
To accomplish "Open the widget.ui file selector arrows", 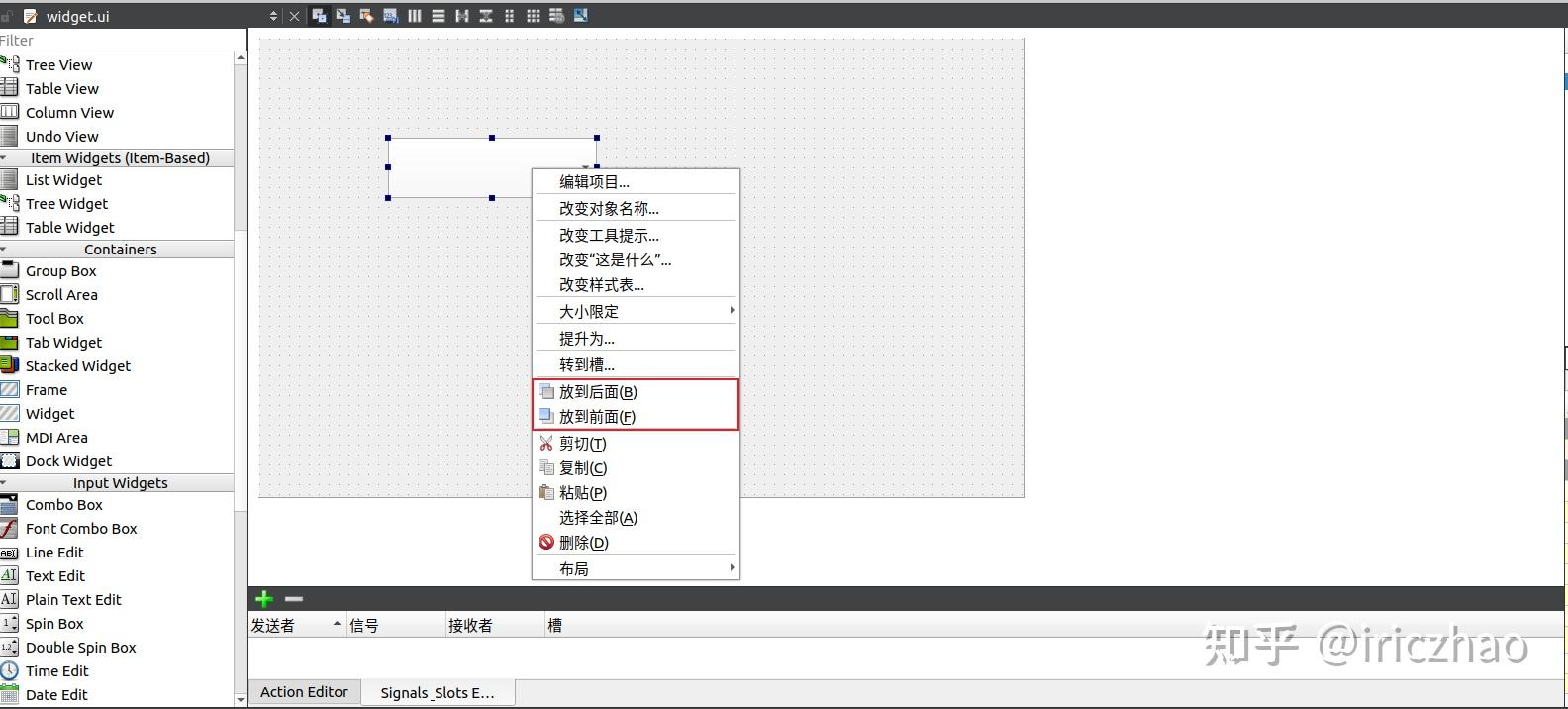I will (273, 16).
